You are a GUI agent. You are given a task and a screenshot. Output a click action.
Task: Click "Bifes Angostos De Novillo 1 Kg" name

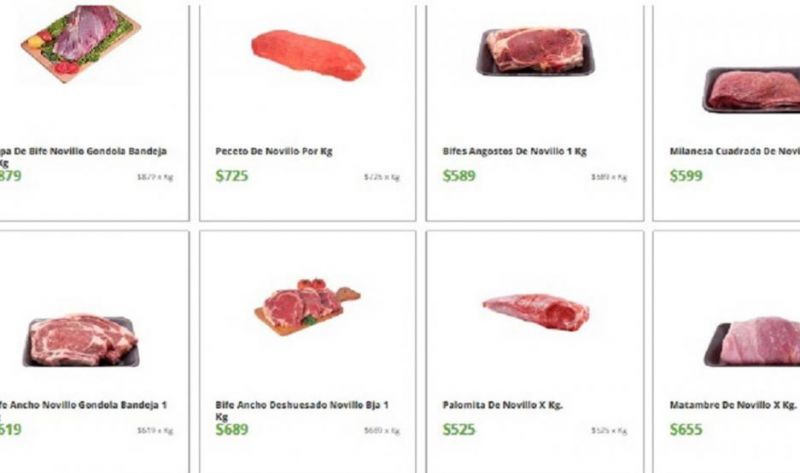point(514,152)
